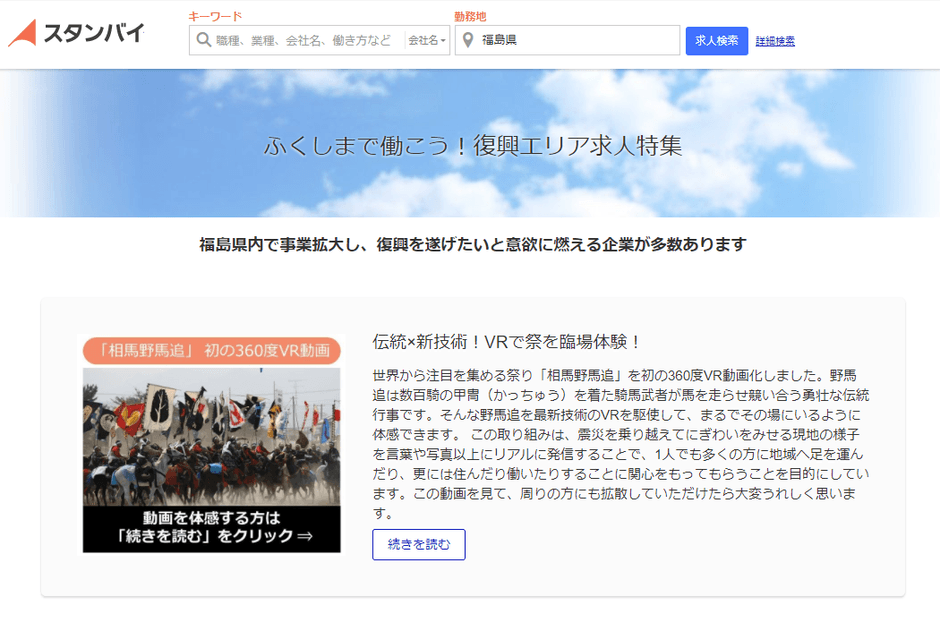Click the Stanby orange paper-plane logo icon
Screen dimensions: 940x630
23,33
